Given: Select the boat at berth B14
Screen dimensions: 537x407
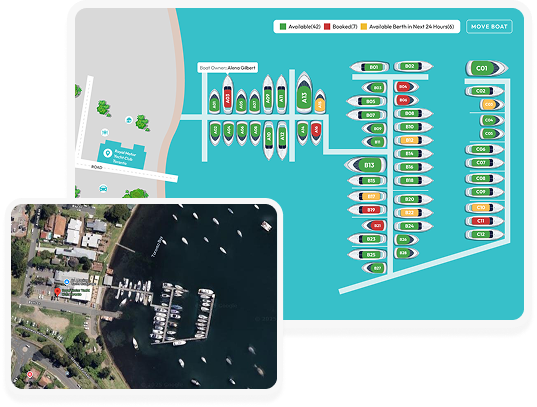Looking at the screenshot, I should [413, 153].
